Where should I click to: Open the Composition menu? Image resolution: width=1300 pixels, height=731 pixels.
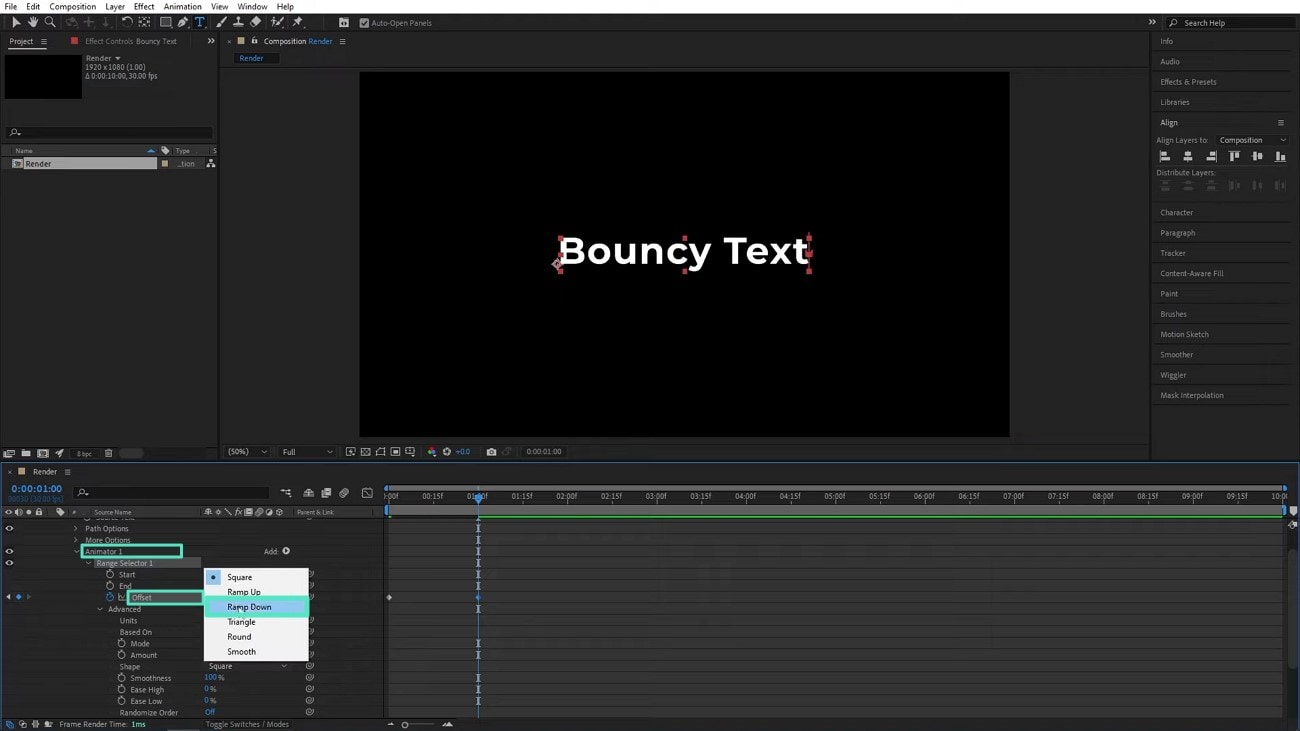click(73, 7)
